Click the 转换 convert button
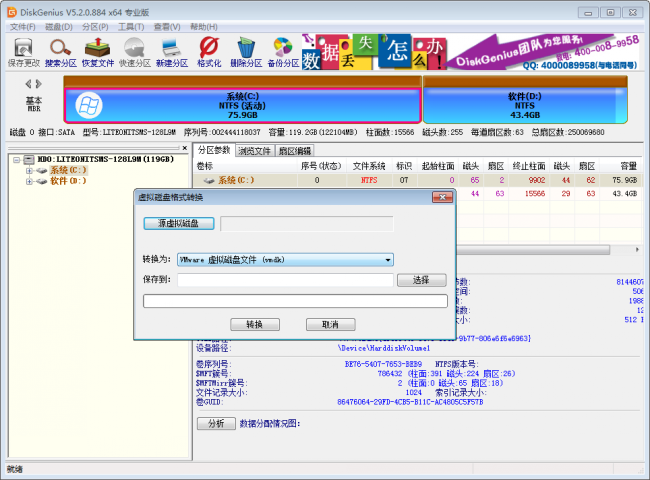The height and width of the screenshot is (480, 650). 255,325
